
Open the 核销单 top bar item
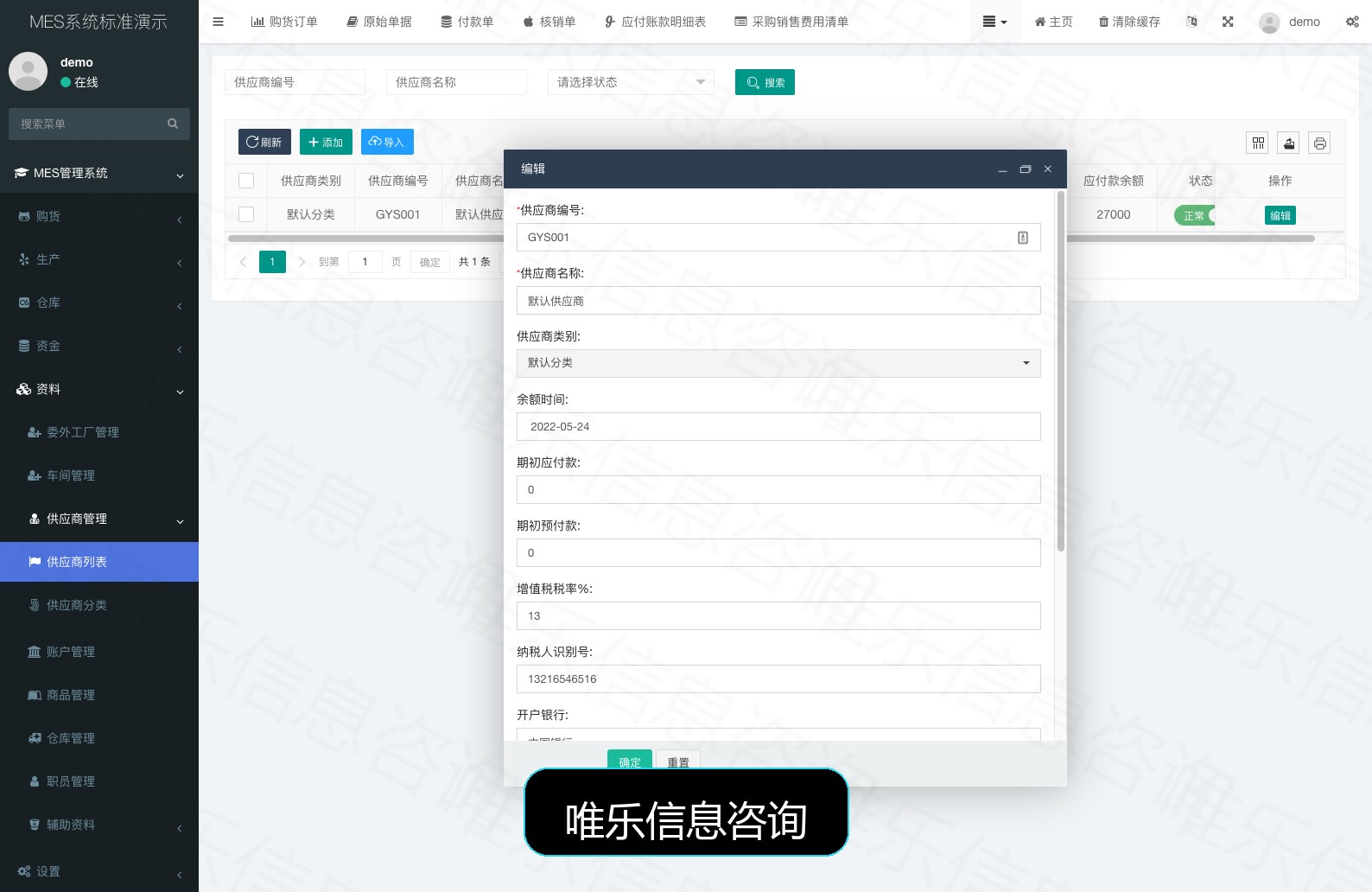pyautogui.click(x=549, y=22)
